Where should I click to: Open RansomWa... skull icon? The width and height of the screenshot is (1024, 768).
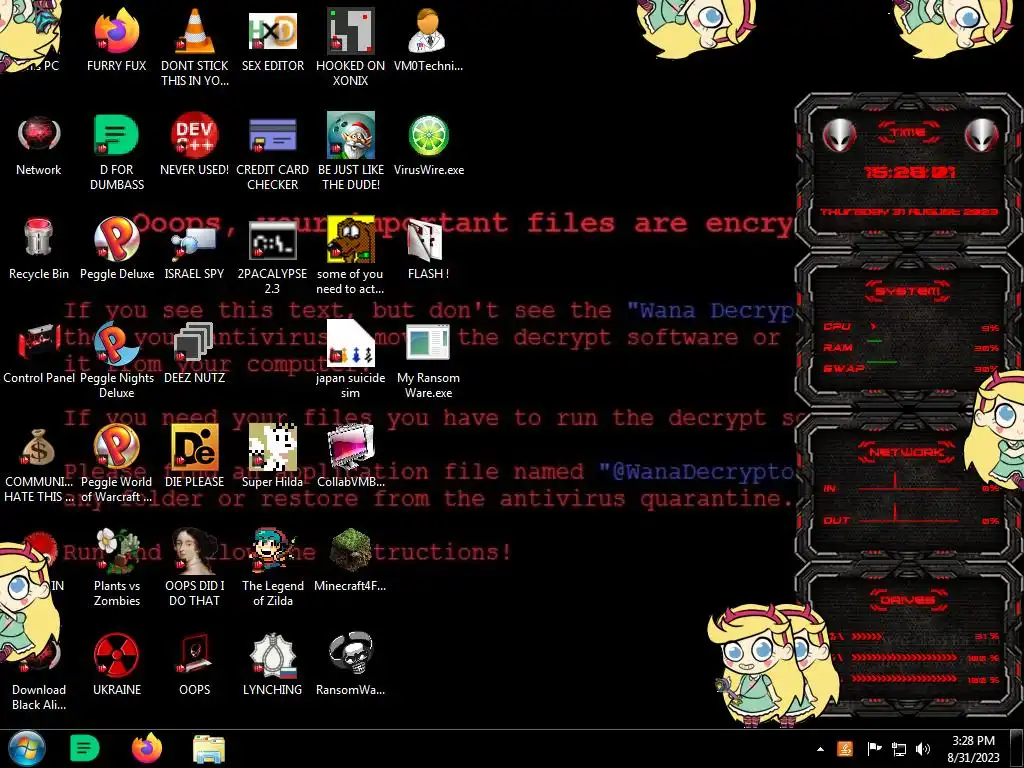coord(351,654)
